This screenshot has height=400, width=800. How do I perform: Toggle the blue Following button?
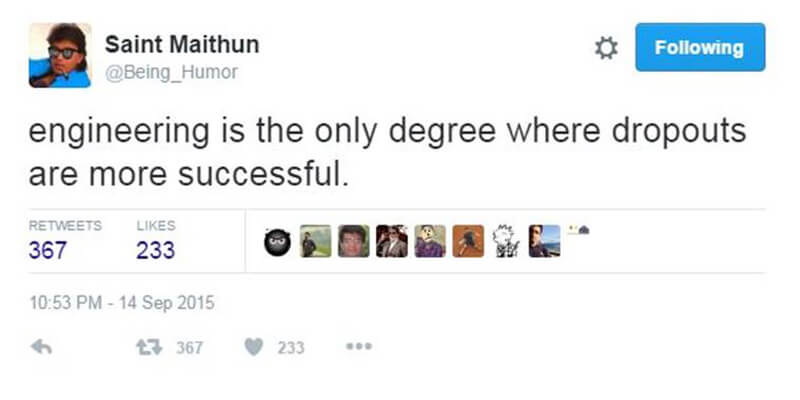(x=700, y=48)
